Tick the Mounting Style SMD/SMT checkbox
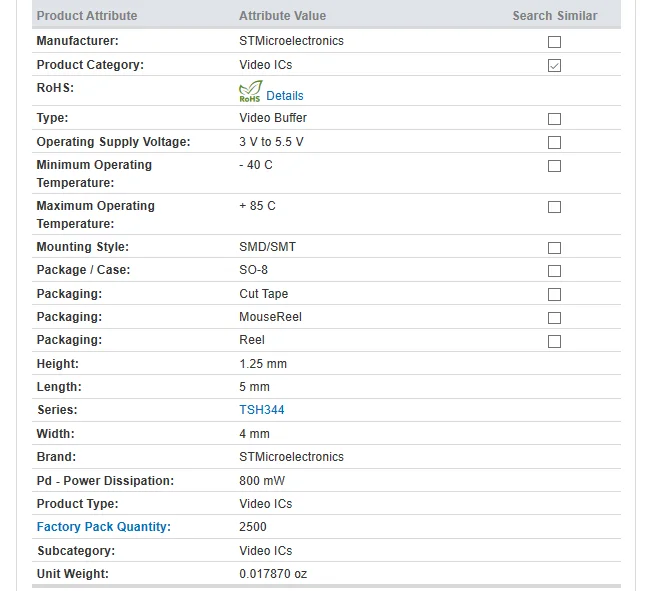Viewport: 671px width, 591px height. click(x=554, y=247)
